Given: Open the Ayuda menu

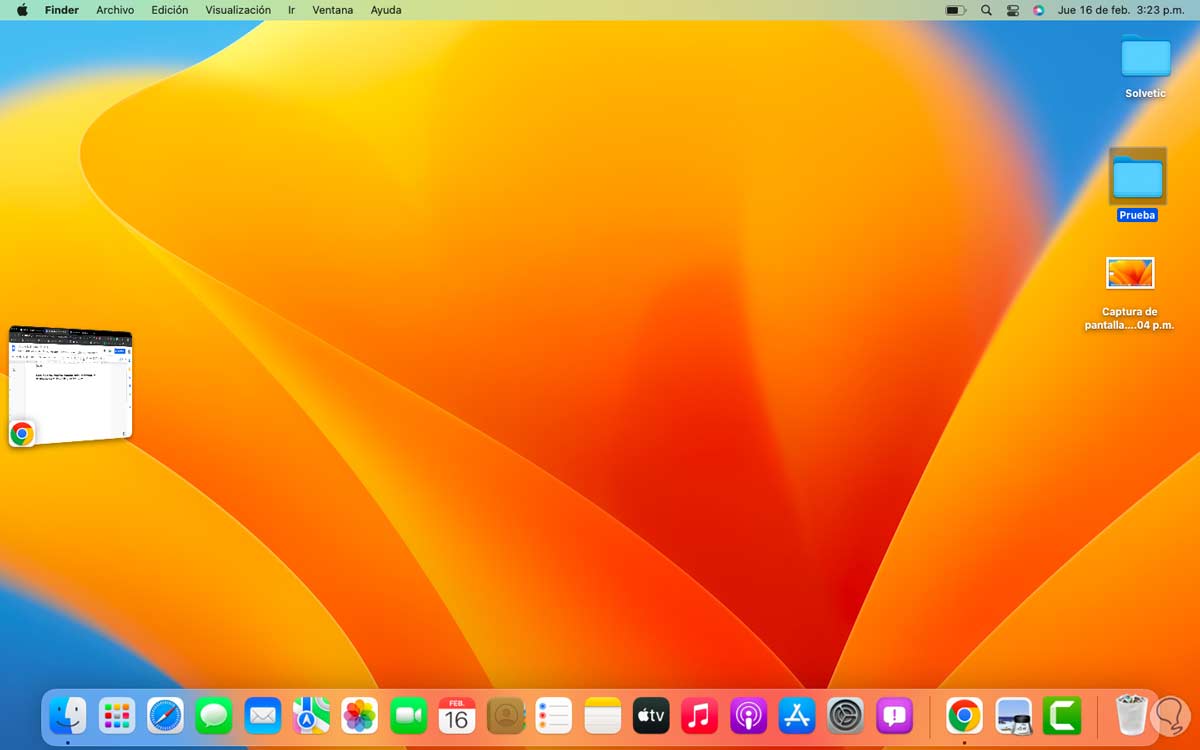Looking at the screenshot, I should (x=386, y=10).
